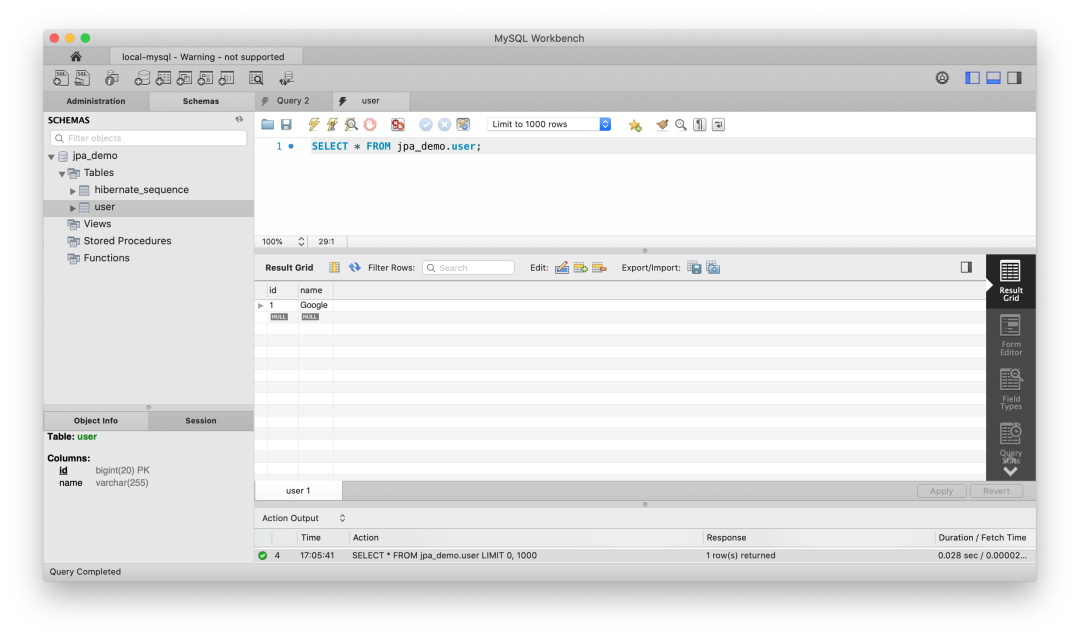Open the Limit to 1000 rows dropdown
The width and height of the screenshot is (1080, 639).
[x=549, y=124]
